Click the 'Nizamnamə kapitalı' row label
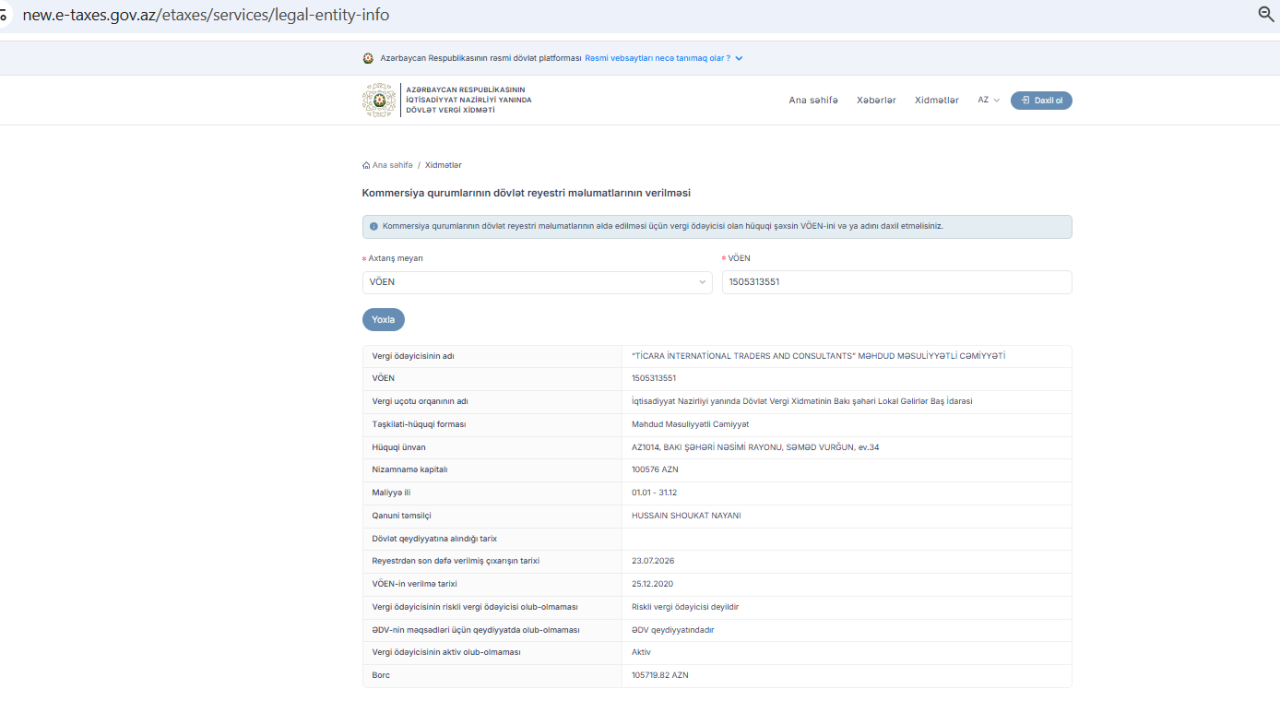Screen dimensions: 1280x701 pos(409,471)
